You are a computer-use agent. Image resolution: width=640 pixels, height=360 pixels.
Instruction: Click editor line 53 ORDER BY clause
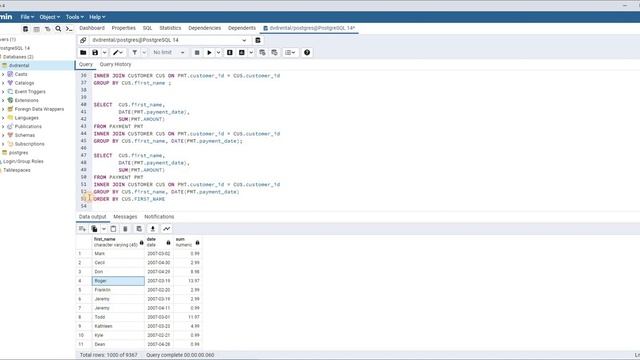tap(129, 199)
